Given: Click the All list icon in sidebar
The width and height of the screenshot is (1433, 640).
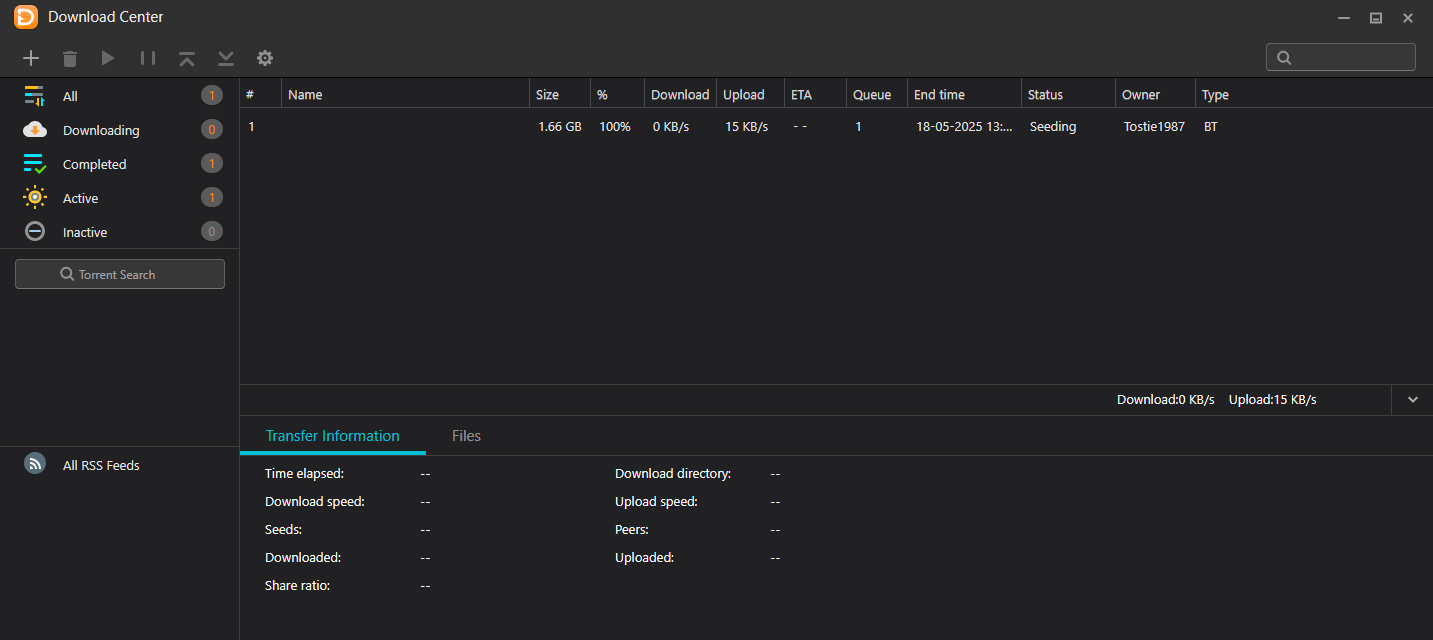Looking at the screenshot, I should coord(35,96).
